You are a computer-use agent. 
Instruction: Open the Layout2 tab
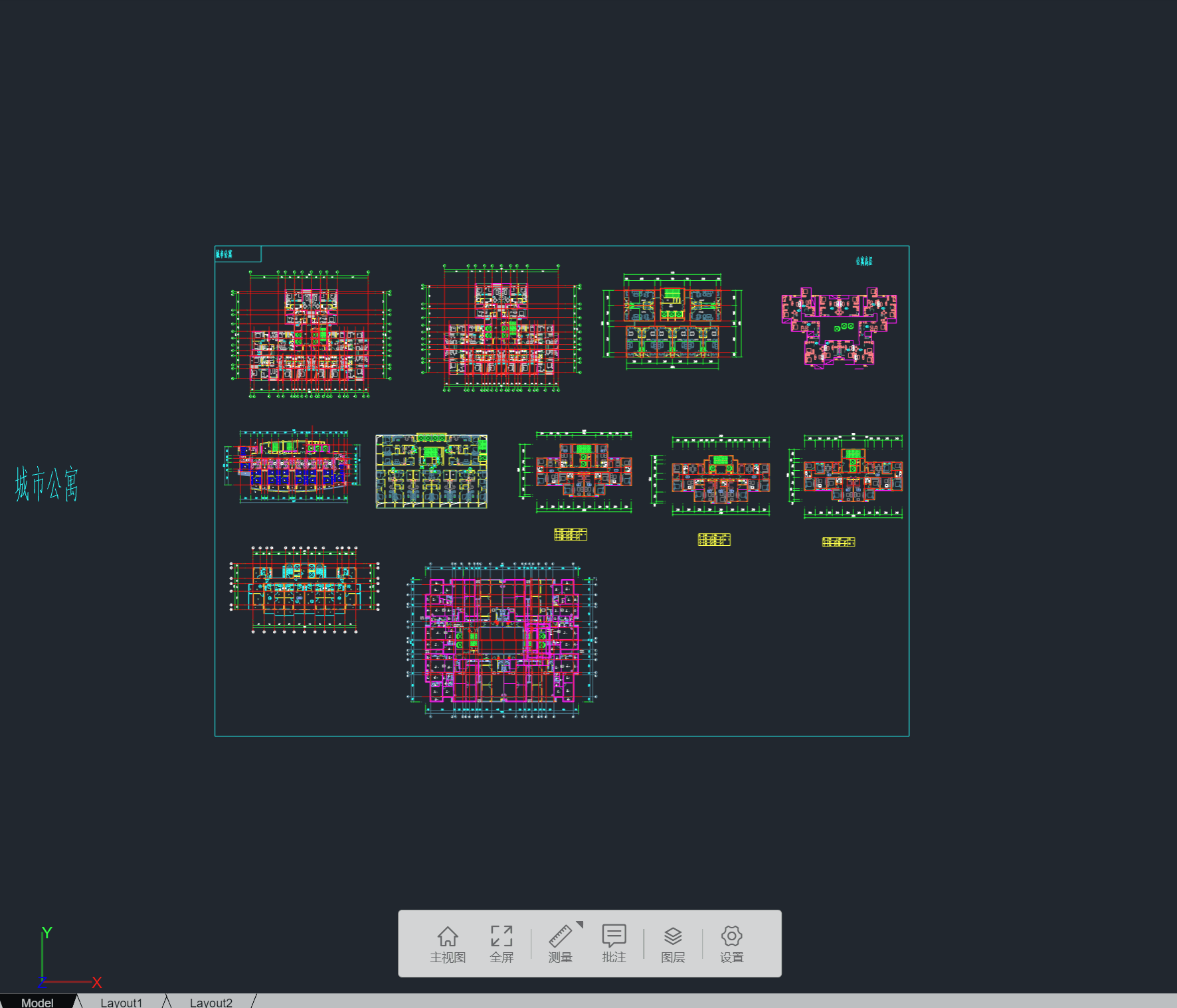pos(211,1002)
